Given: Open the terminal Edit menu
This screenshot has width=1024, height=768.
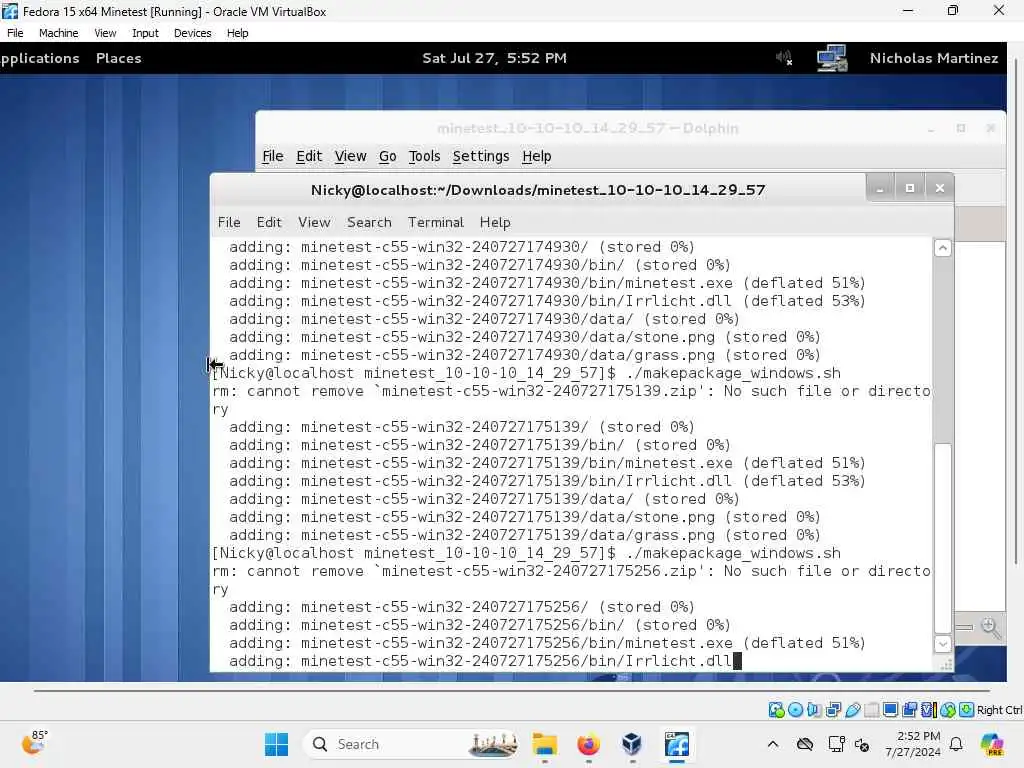Looking at the screenshot, I should click(x=269, y=222).
